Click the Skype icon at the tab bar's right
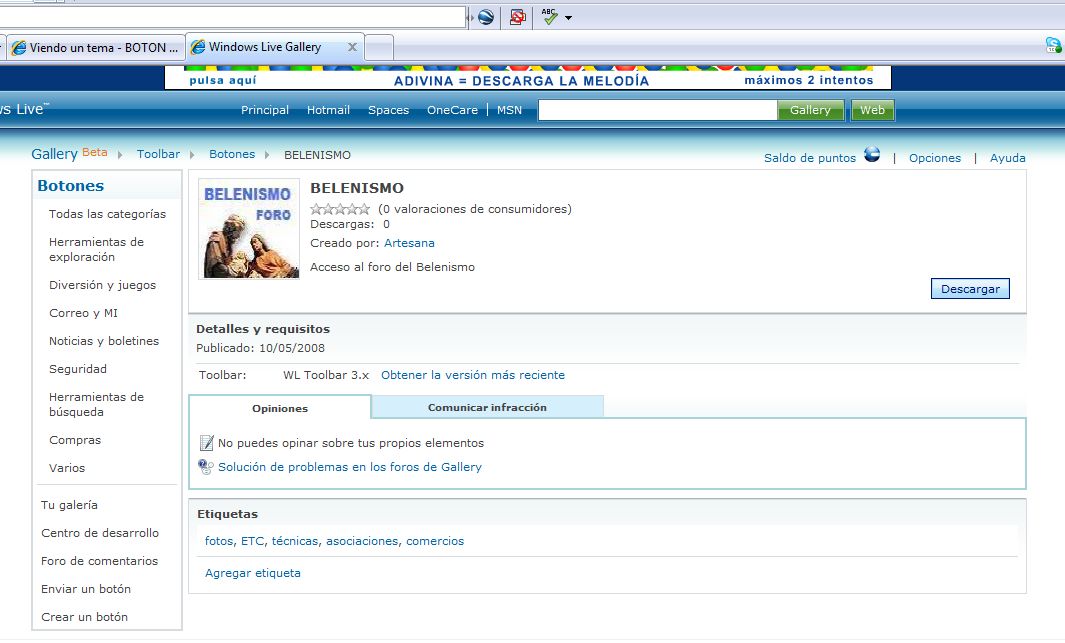Viewport: 1065px width, 643px height. [1053, 45]
